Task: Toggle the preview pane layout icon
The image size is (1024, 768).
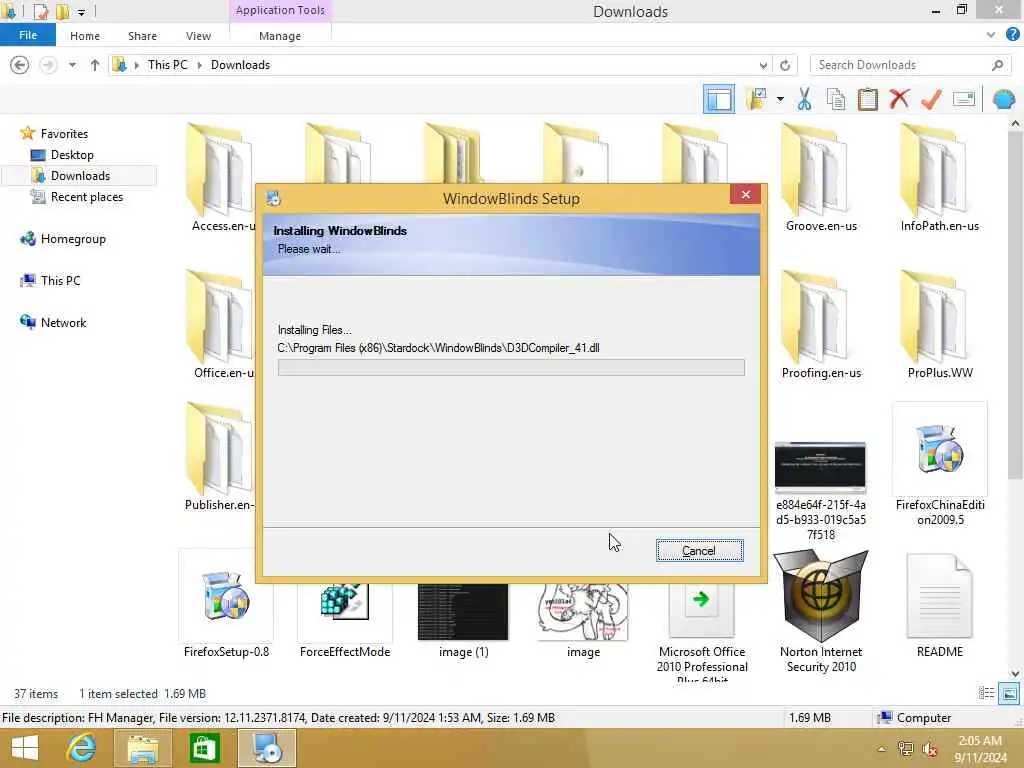Action: click(718, 99)
